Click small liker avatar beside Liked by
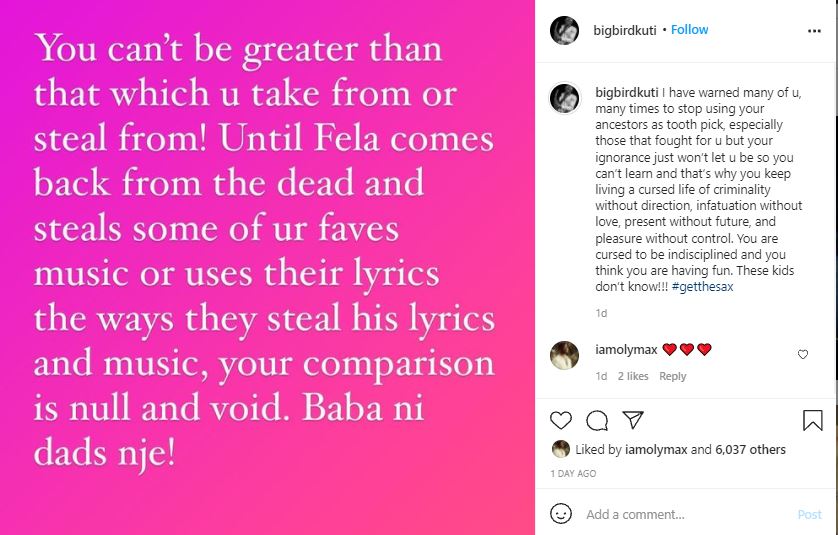Screen dimensions: 838x535 pos(561,449)
